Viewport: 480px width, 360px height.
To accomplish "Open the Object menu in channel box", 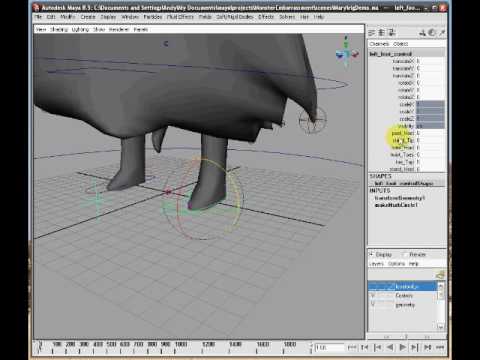I will pos(401,44).
